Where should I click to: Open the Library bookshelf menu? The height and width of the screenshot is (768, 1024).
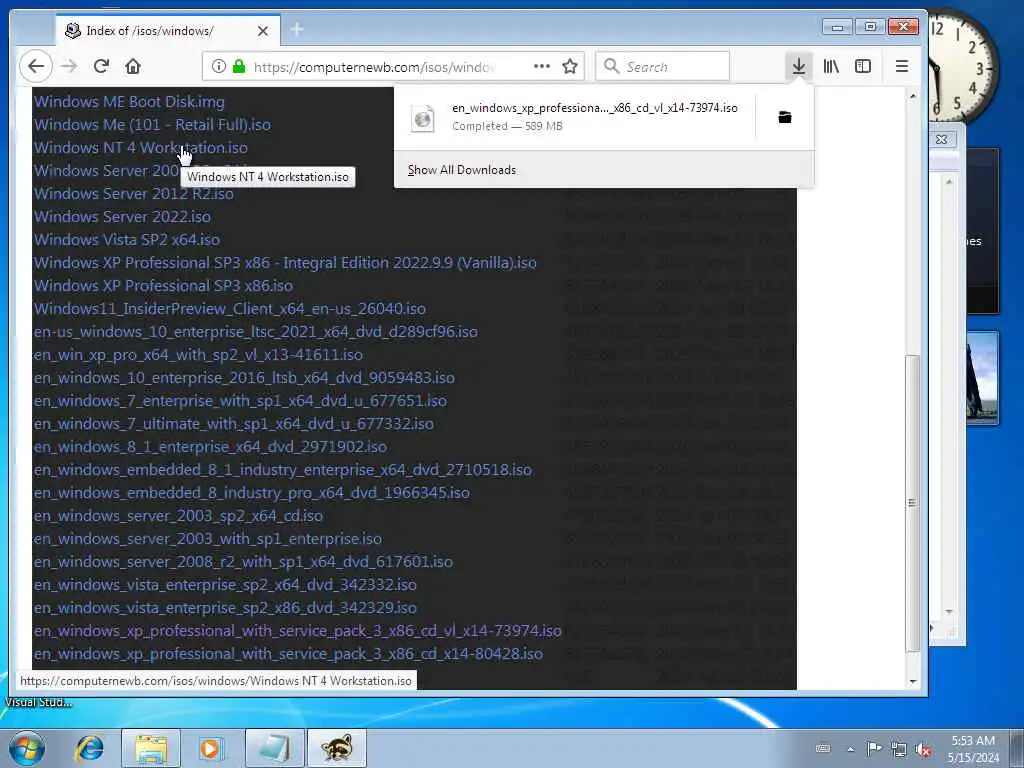831,66
